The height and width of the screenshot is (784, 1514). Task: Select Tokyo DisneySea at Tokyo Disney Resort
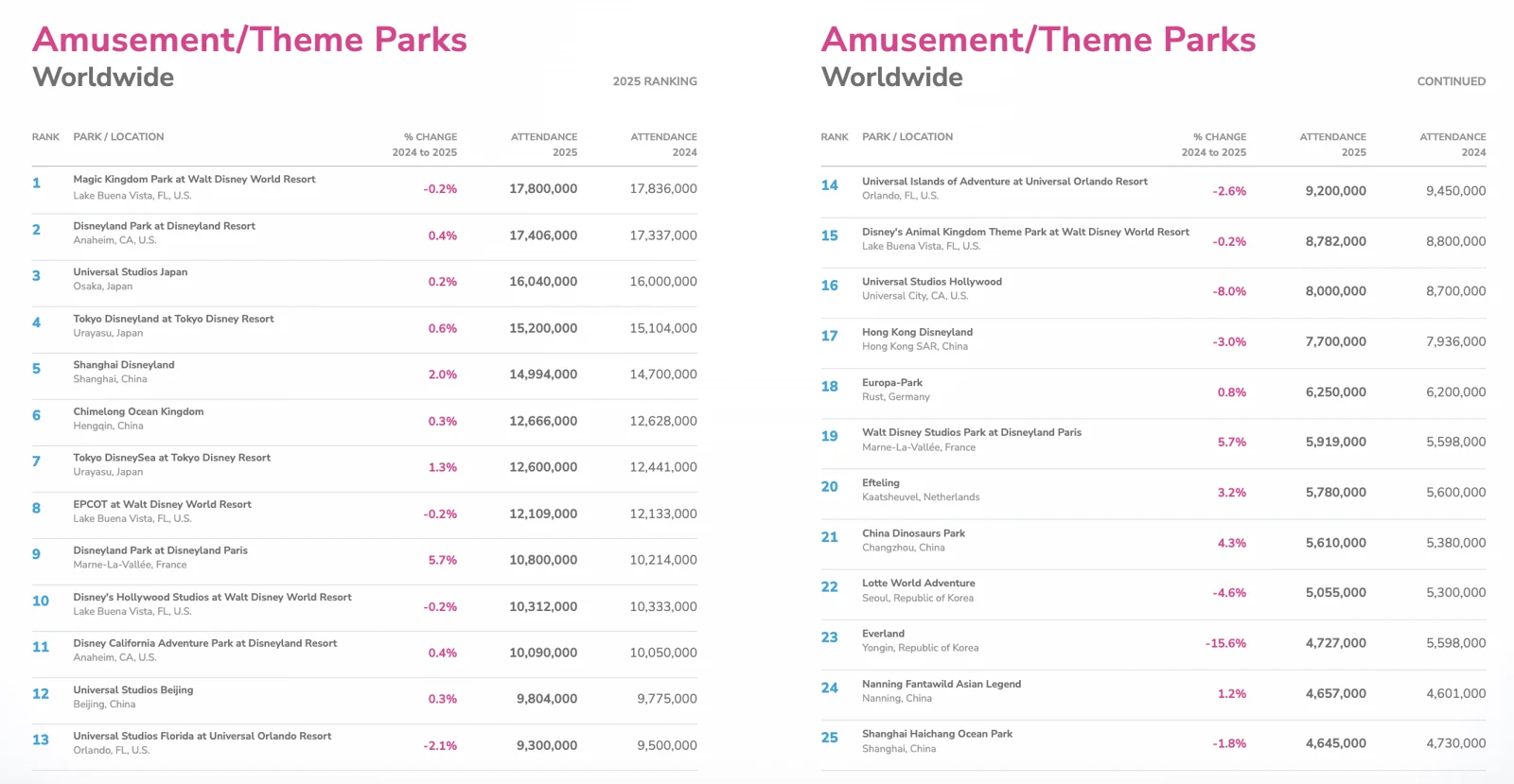click(171, 457)
